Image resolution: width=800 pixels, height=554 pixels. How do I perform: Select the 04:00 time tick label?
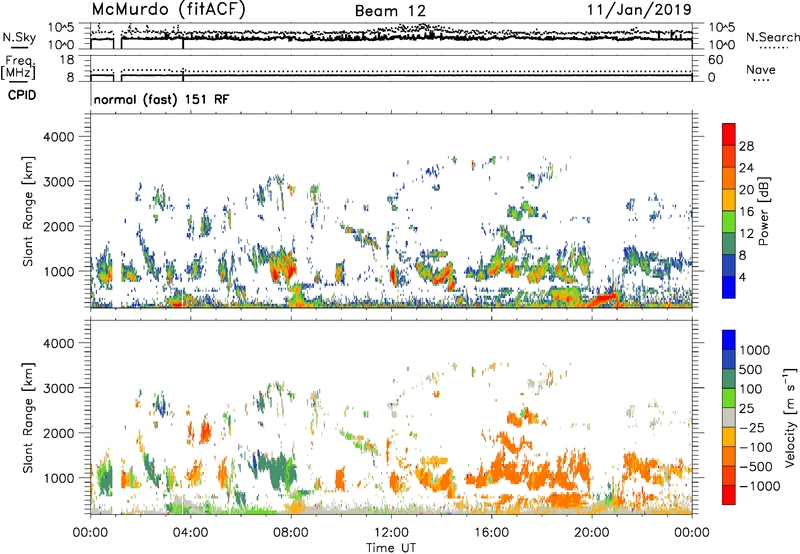190,533
